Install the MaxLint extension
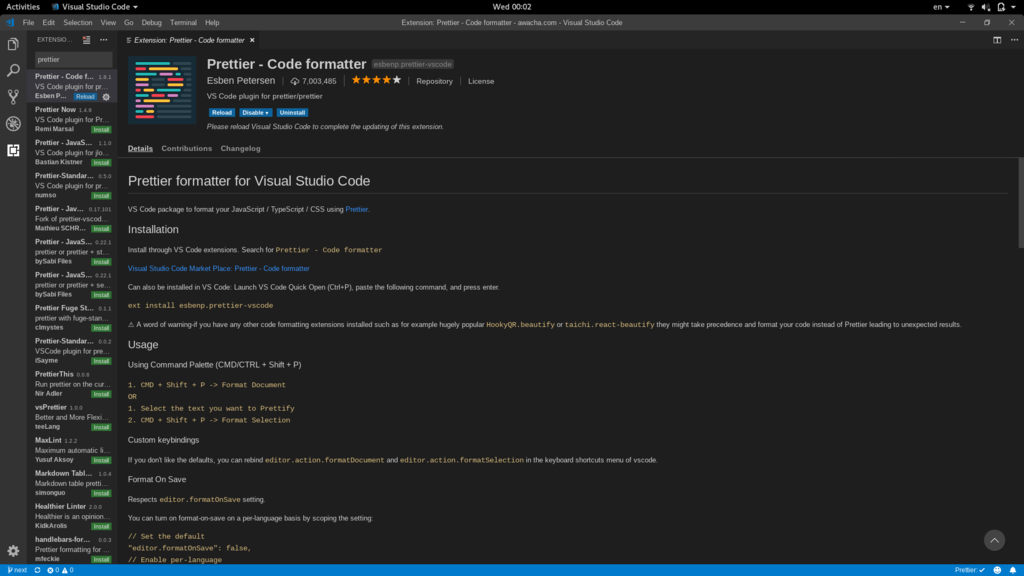1024x576 pixels. [x=101, y=460]
